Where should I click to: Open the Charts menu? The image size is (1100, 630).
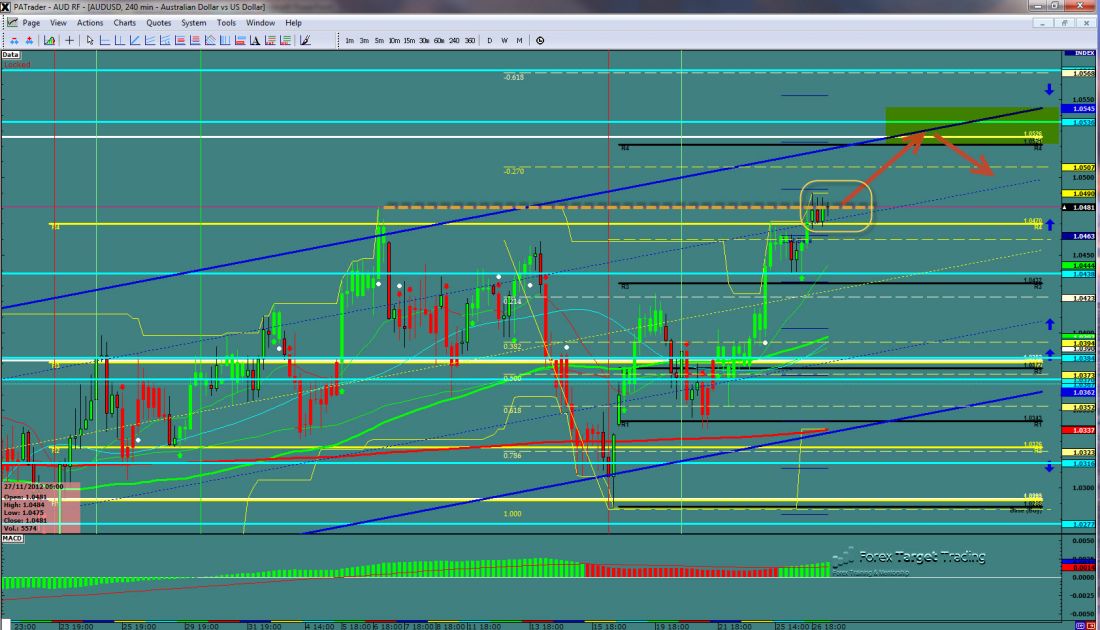(x=125, y=22)
